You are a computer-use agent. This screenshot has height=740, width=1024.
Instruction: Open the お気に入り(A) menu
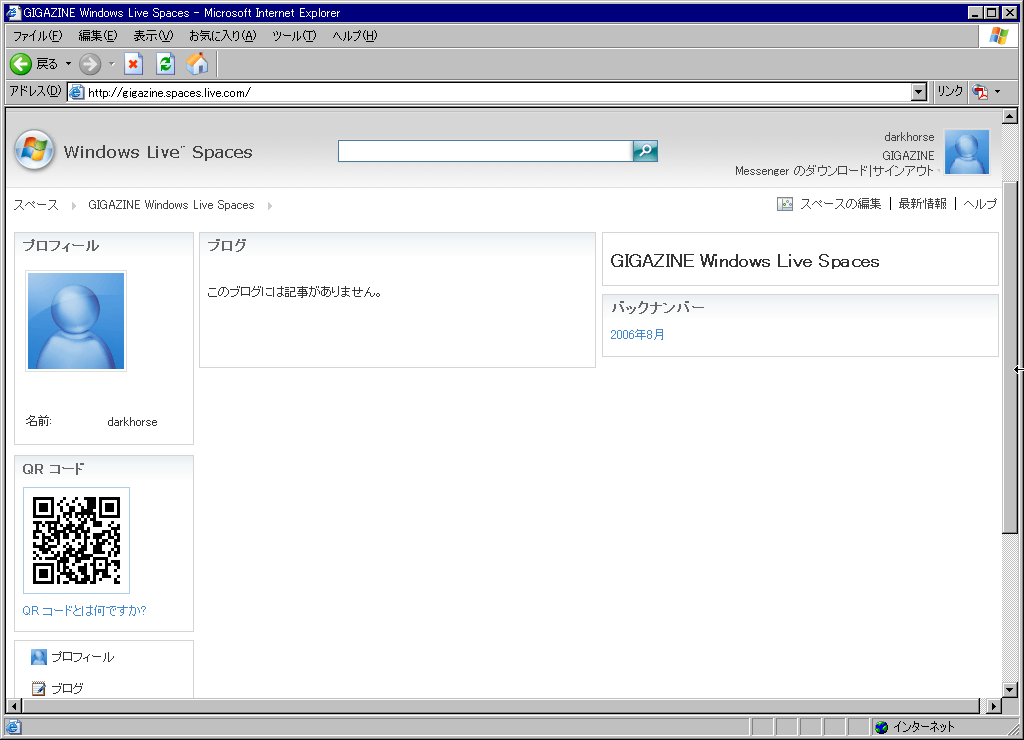(x=222, y=36)
